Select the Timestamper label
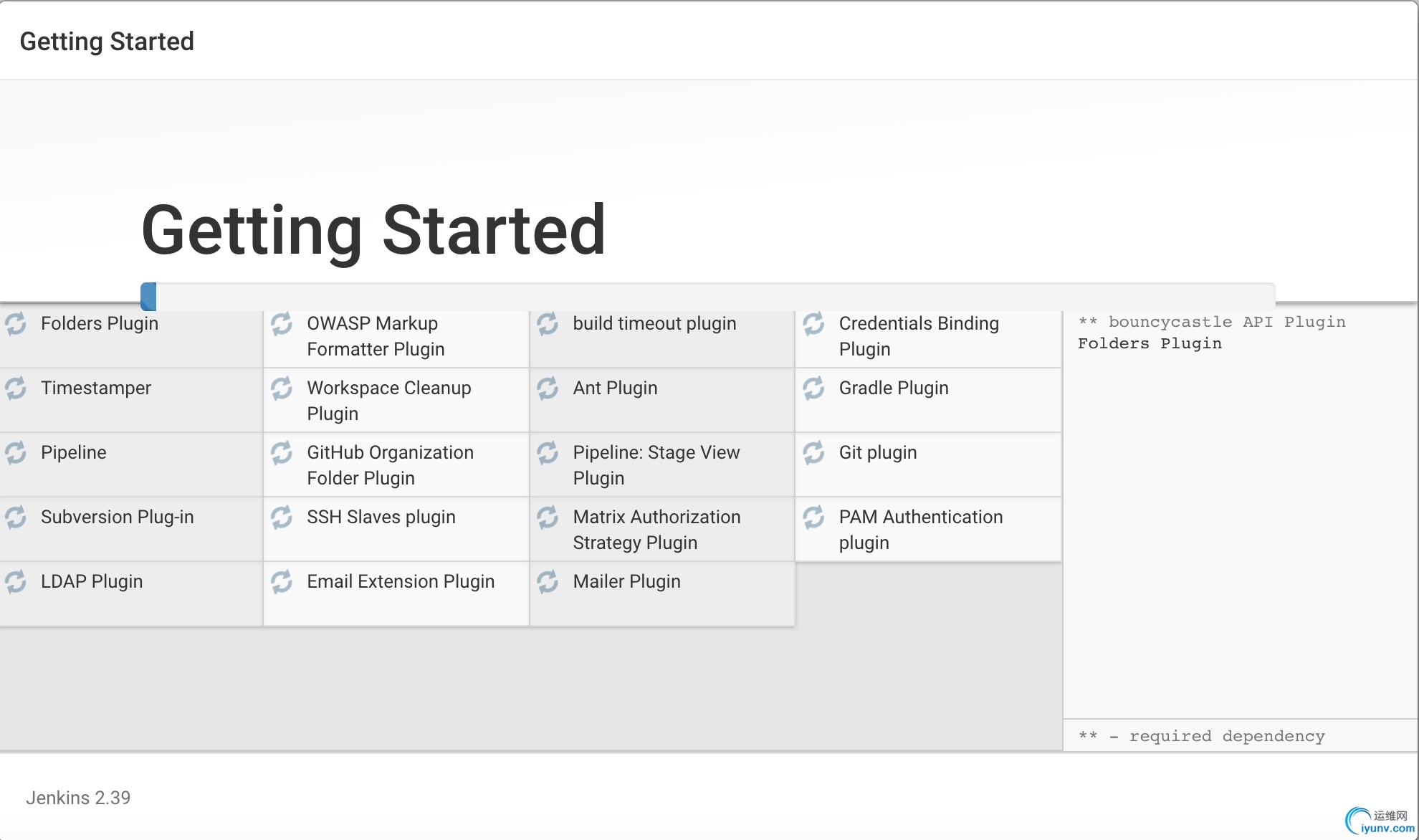 pyautogui.click(x=96, y=388)
